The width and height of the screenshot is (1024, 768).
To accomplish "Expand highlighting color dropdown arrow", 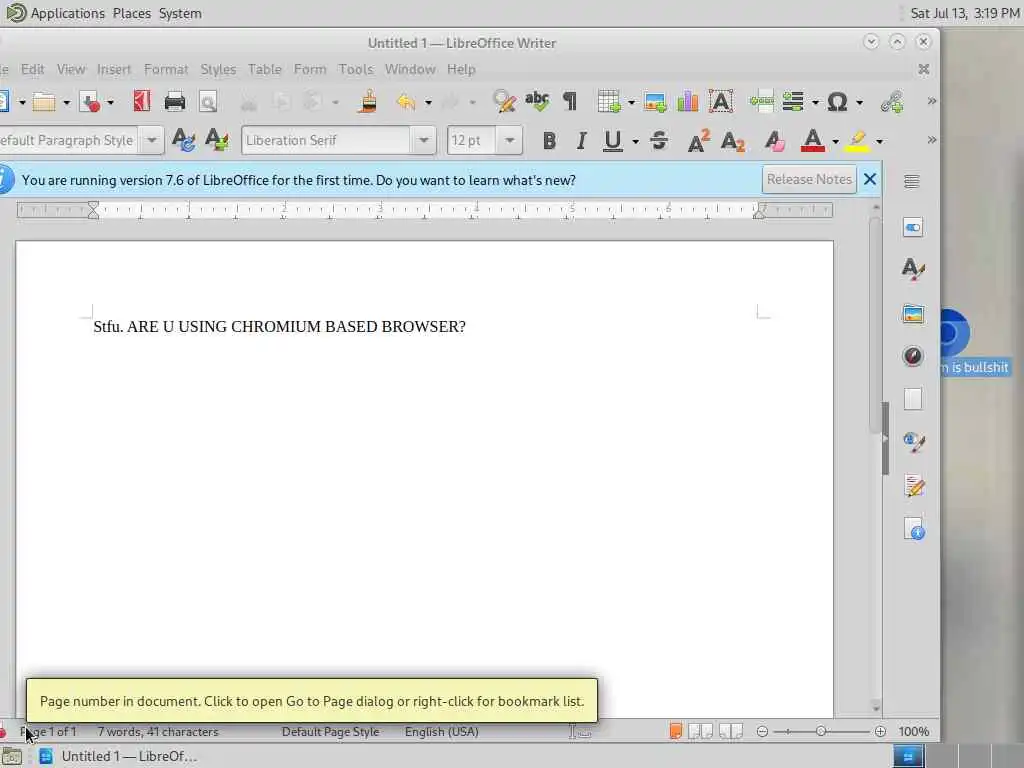I will coord(880,141).
